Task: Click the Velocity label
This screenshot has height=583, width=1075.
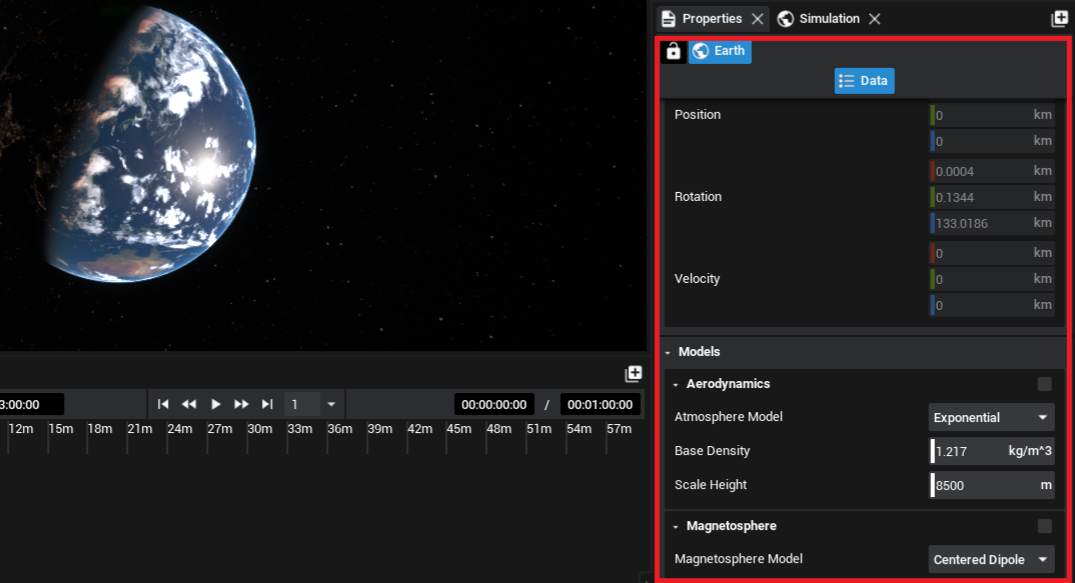Action: coord(697,279)
